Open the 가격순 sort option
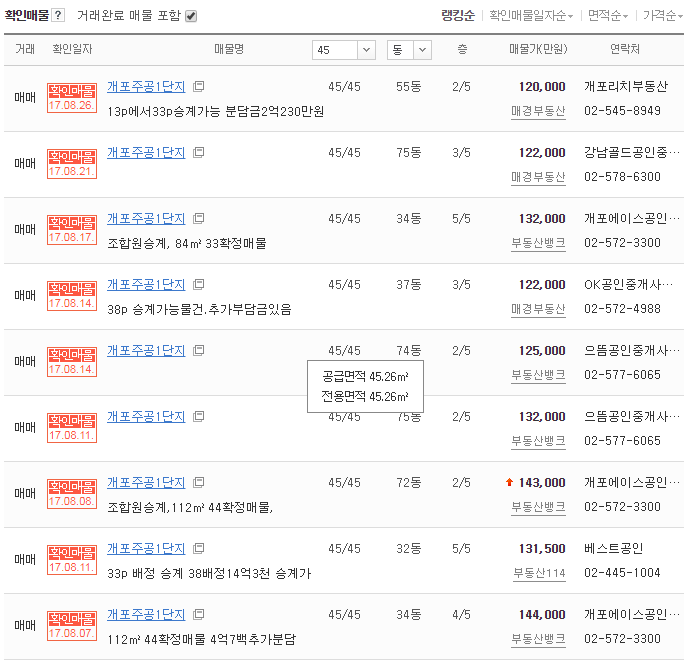 (x=662, y=16)
